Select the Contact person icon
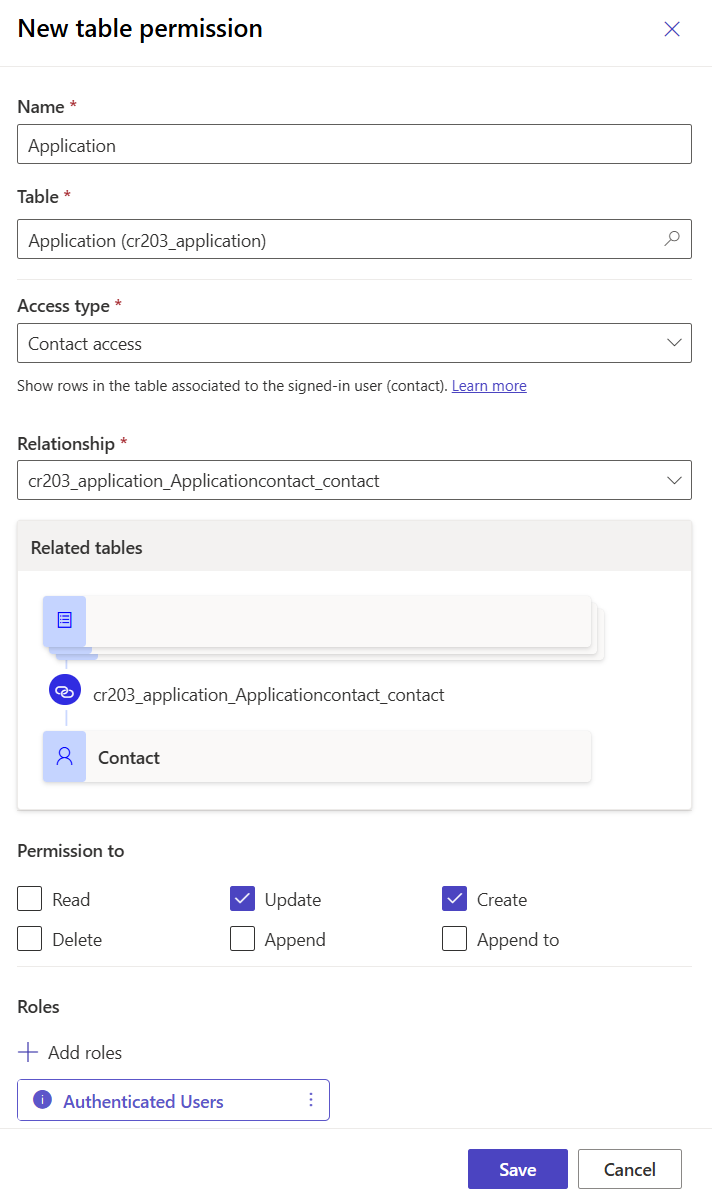712x1192 pixels. [x=64, y=757]
